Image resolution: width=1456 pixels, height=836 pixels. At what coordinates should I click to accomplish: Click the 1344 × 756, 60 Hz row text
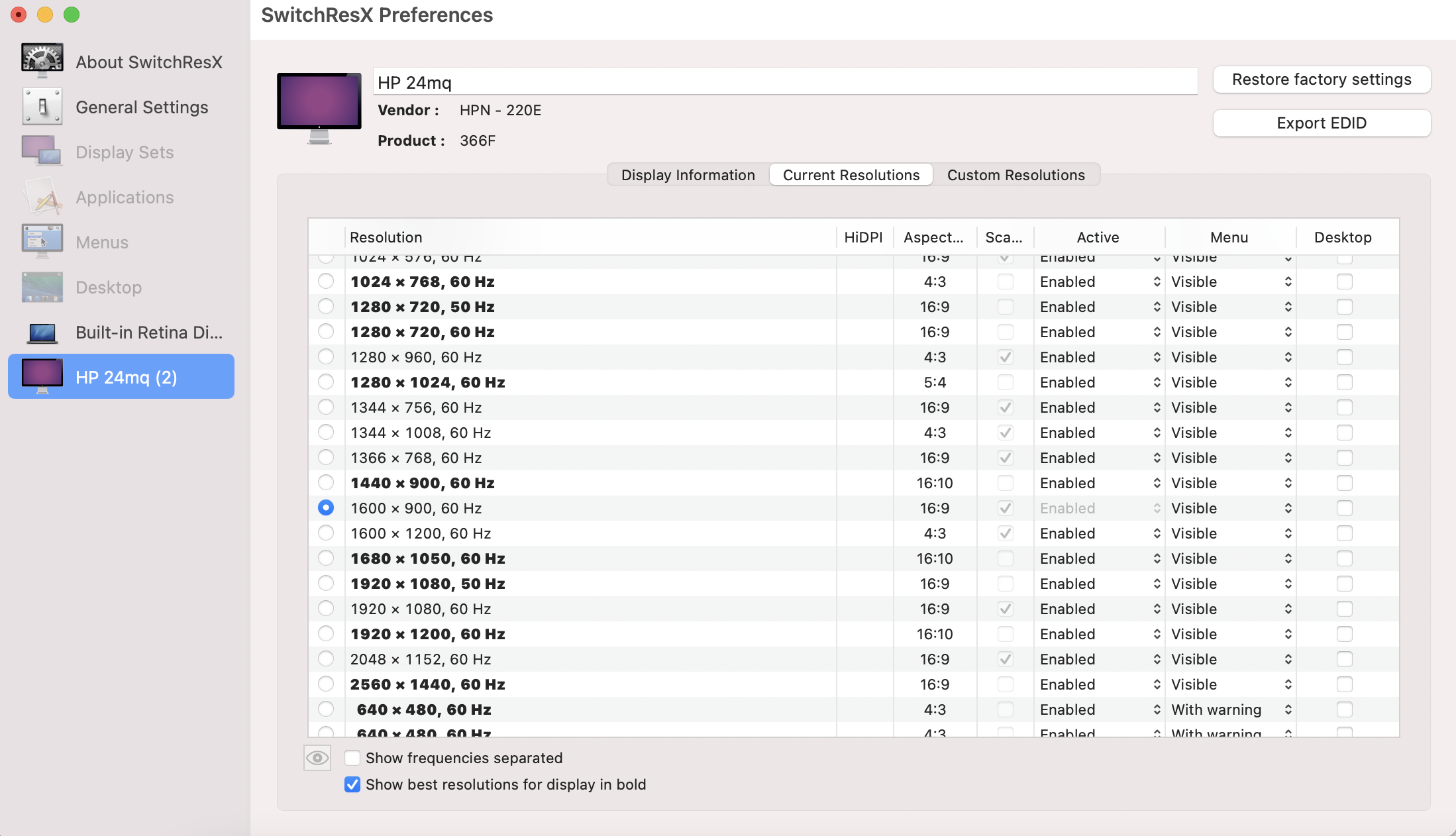[416, 407]
